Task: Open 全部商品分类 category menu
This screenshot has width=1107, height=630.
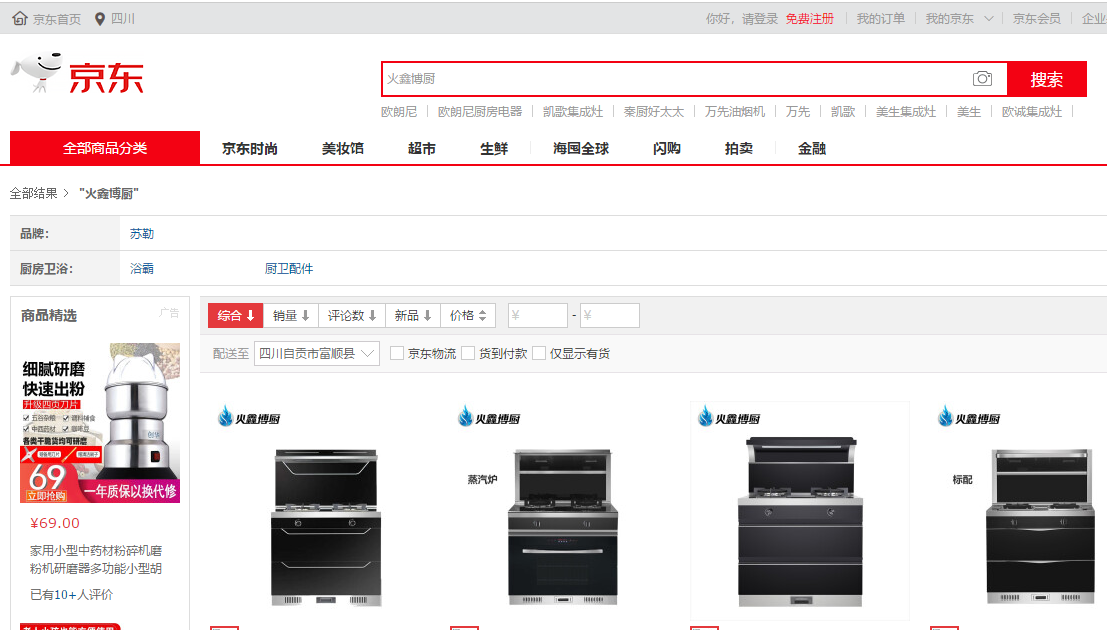Action: click(105, 148)
